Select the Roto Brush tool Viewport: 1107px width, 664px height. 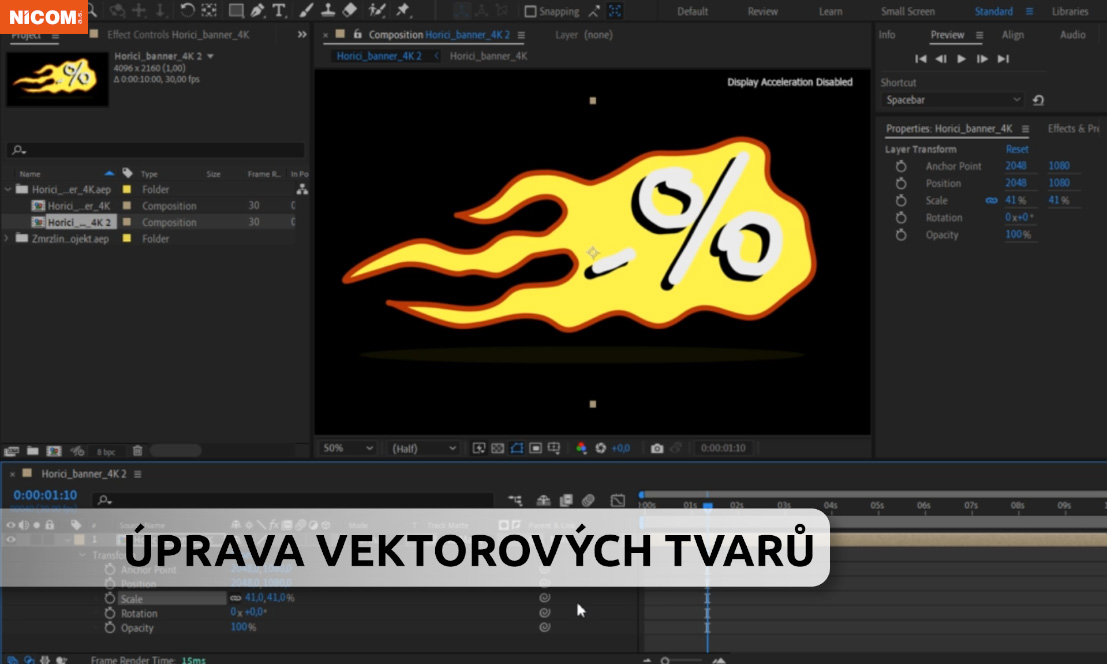click(377, 10)
